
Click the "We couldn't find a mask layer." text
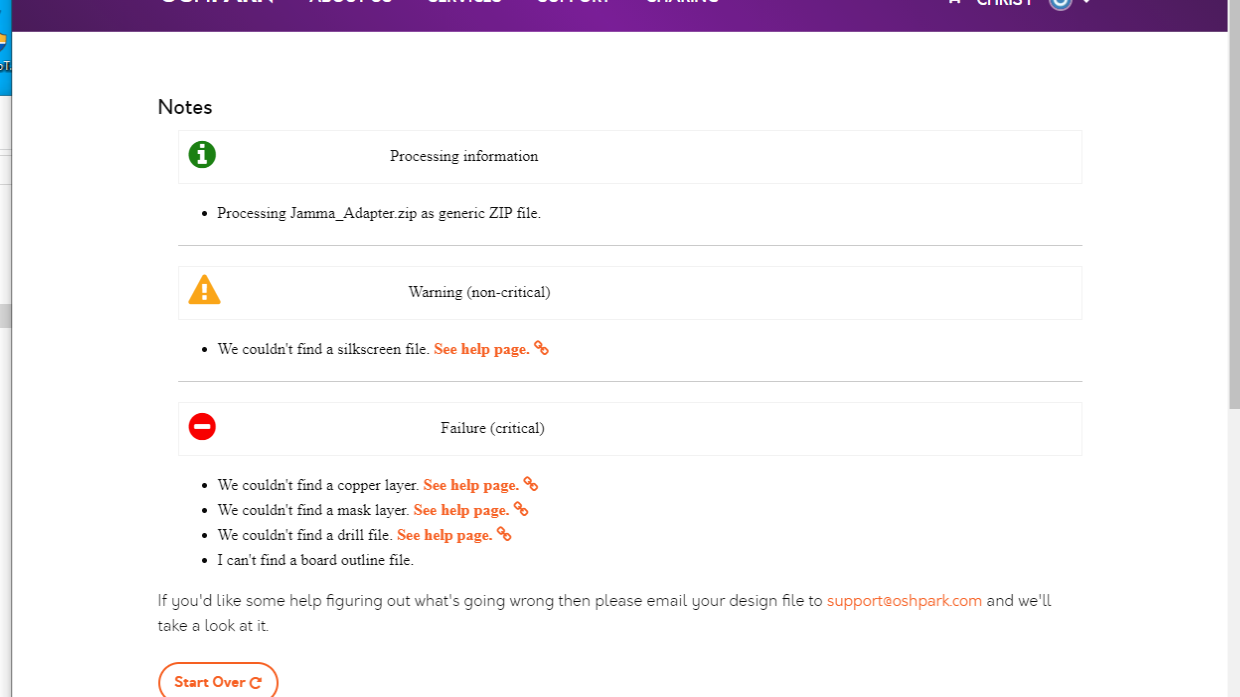pos(313,510)
